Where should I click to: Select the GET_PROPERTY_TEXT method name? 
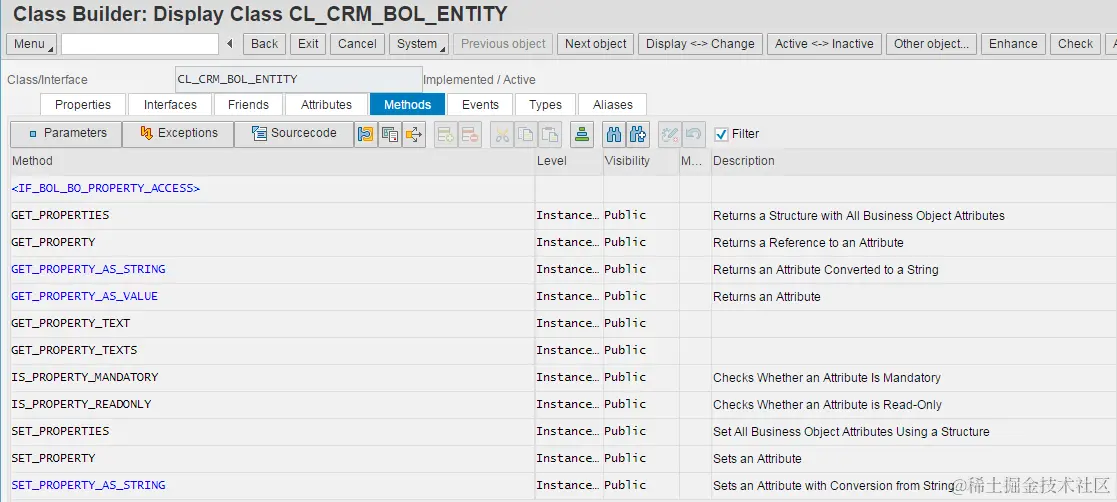pyautogui.click(x=71, y=323)
